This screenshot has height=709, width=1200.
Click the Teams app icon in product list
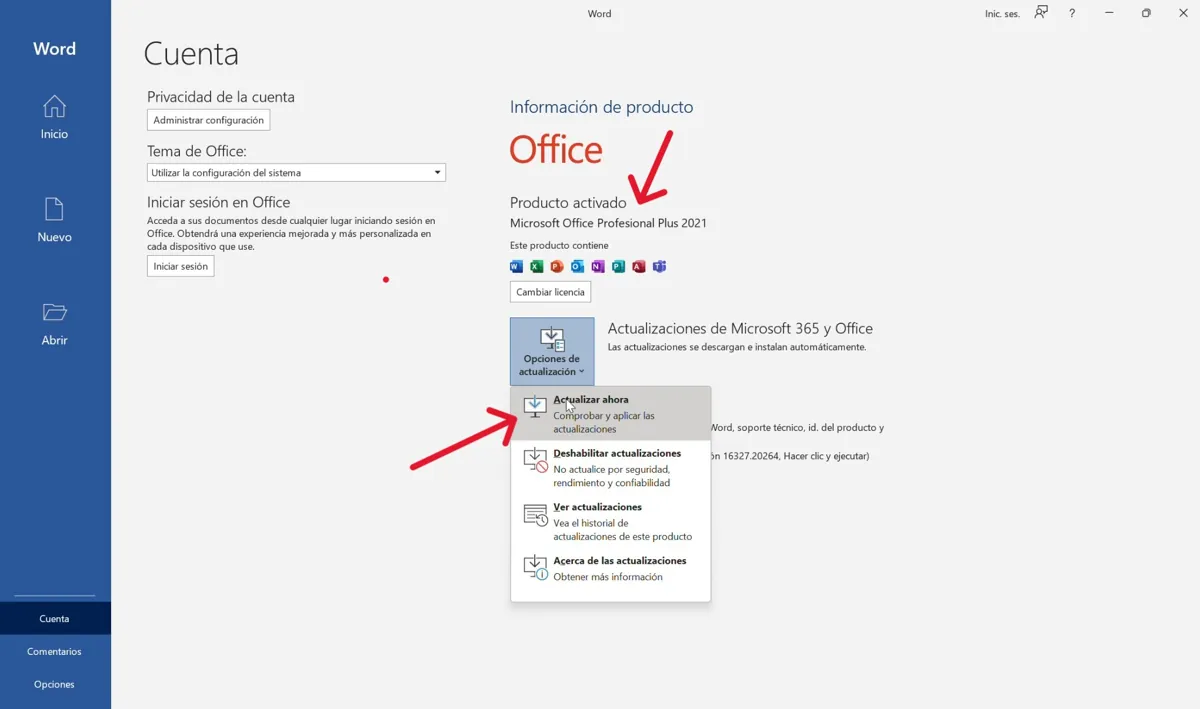(659, 266)
